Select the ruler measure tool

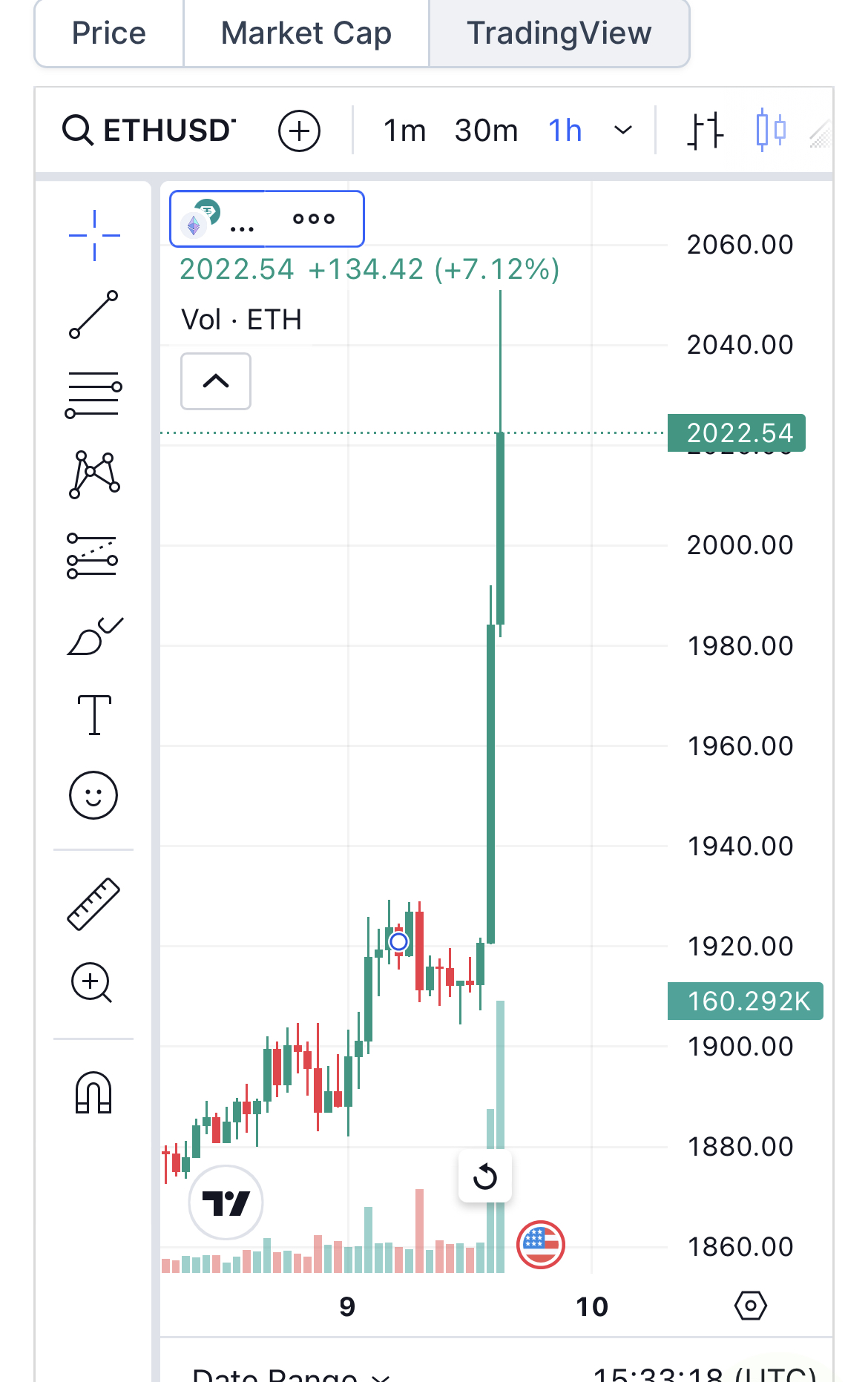(93, 904)
